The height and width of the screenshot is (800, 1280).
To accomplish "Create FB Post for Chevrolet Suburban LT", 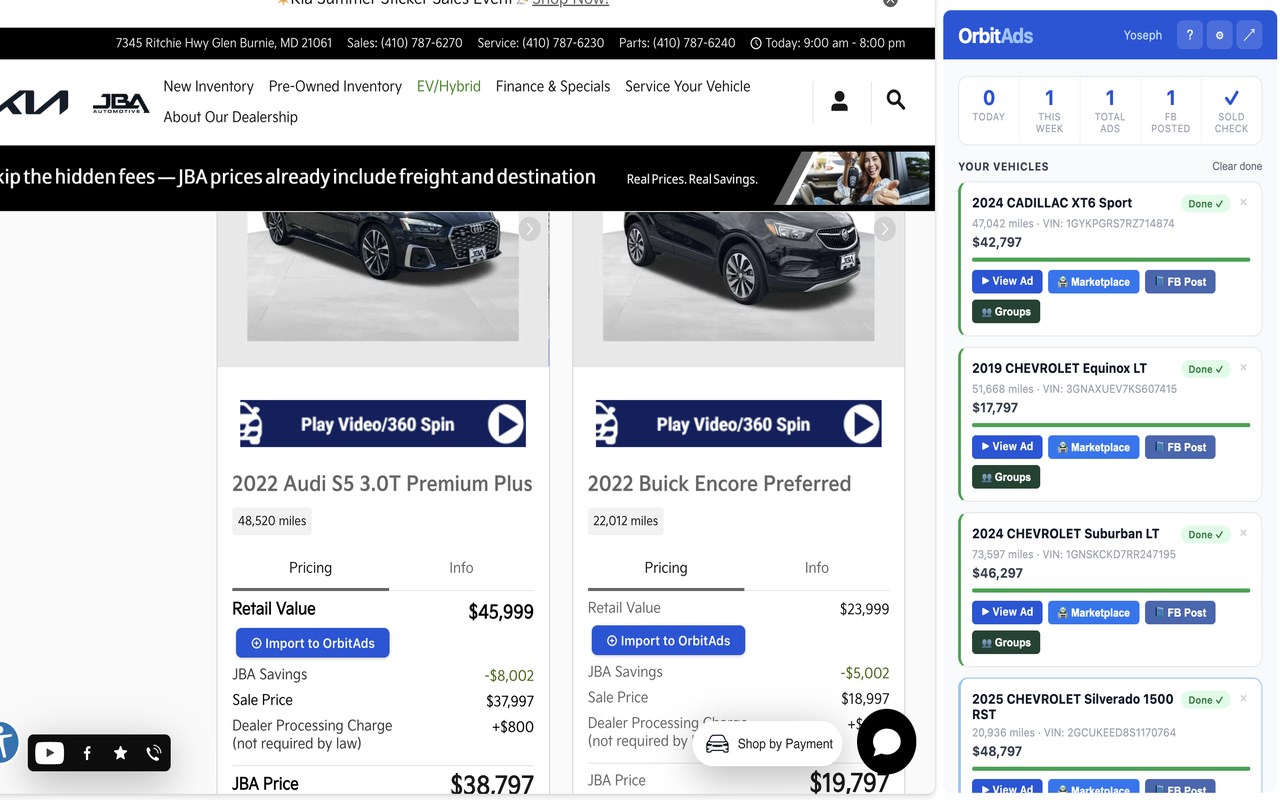I will 1180,613.
